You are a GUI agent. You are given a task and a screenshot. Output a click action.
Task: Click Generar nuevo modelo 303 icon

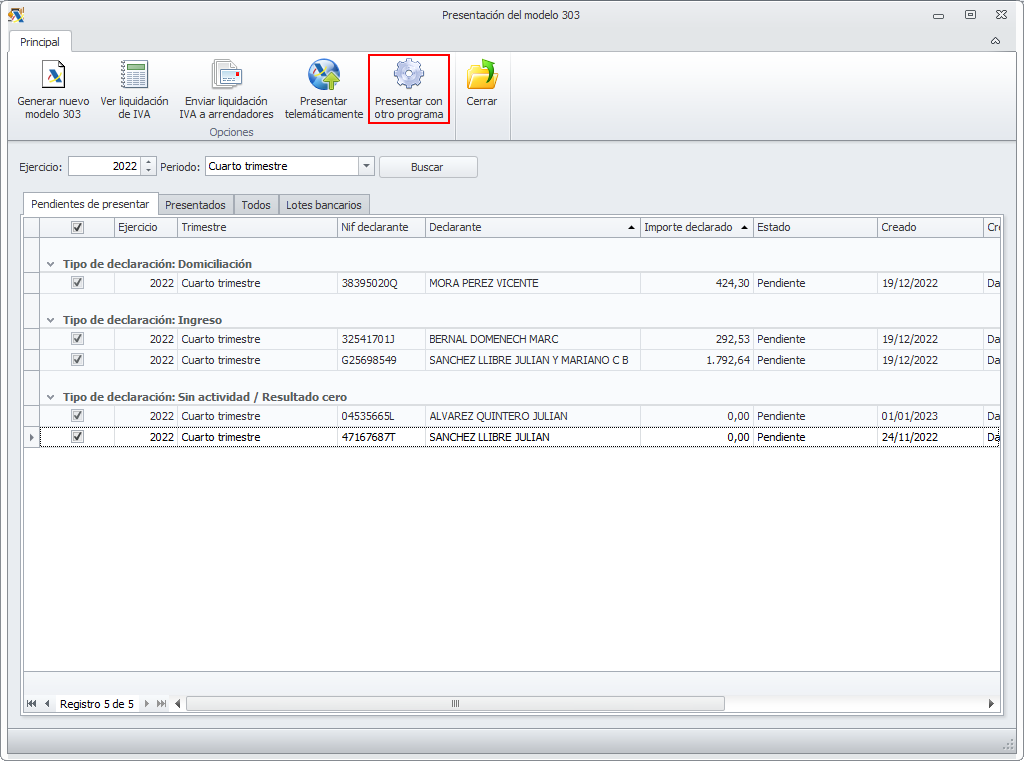coord(53,76)
